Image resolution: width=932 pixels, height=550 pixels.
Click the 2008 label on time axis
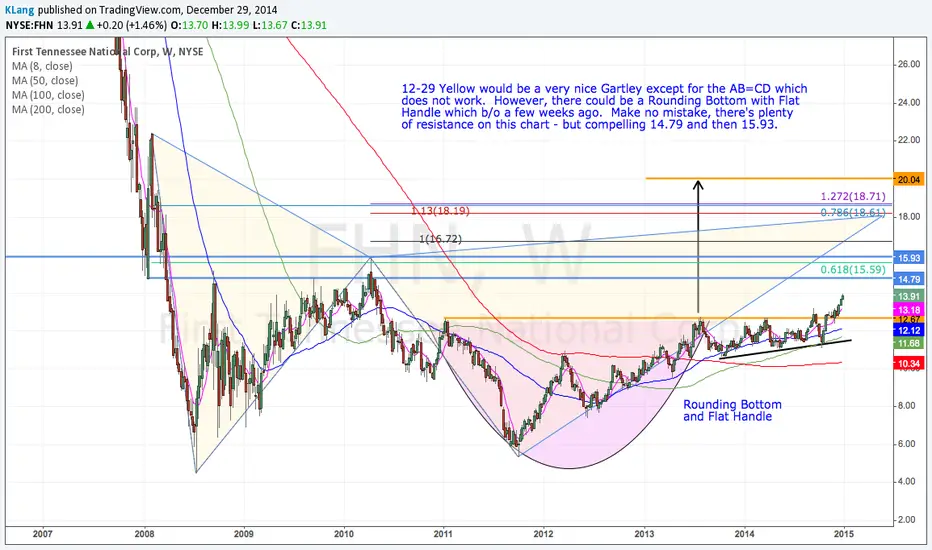tap(144, 534)
